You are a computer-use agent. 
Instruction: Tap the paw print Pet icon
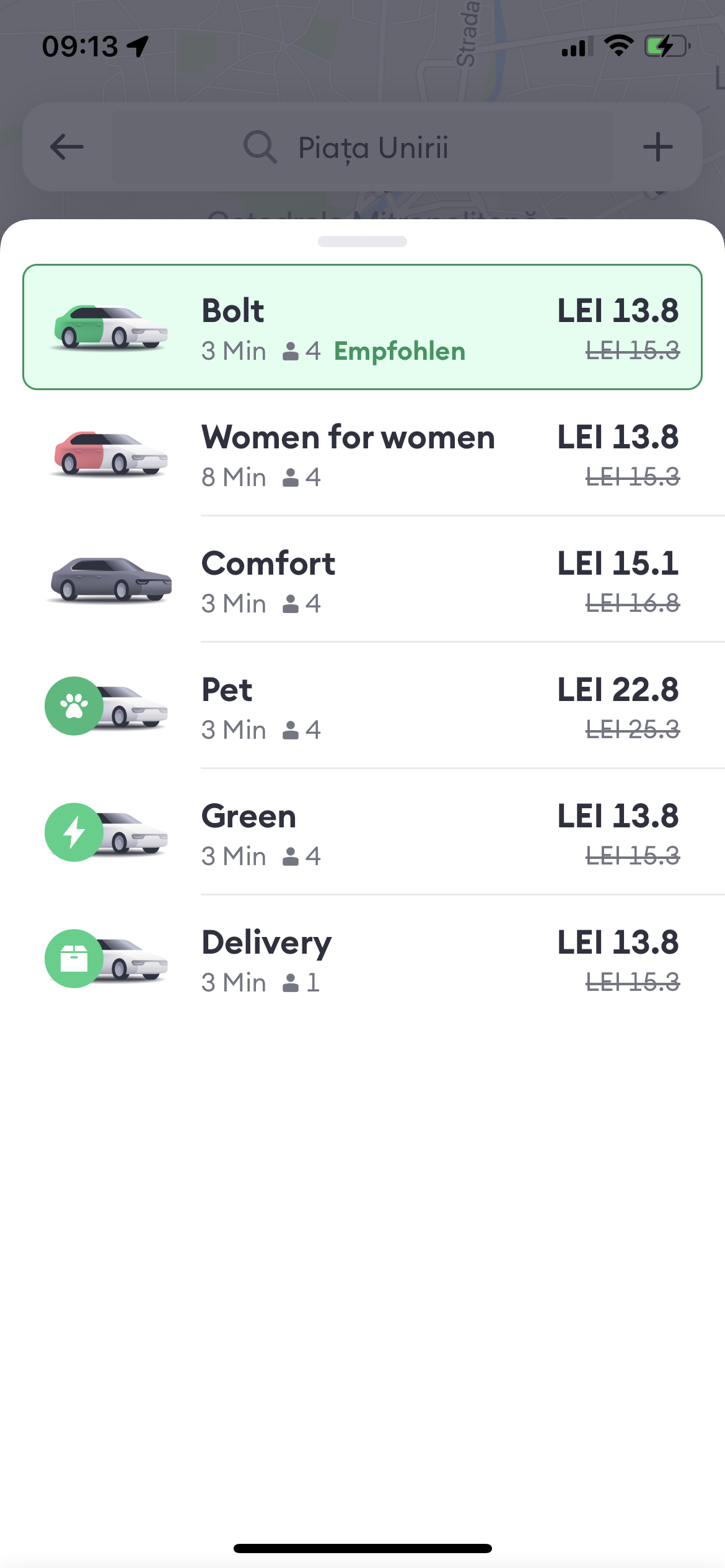pos(74,706)
